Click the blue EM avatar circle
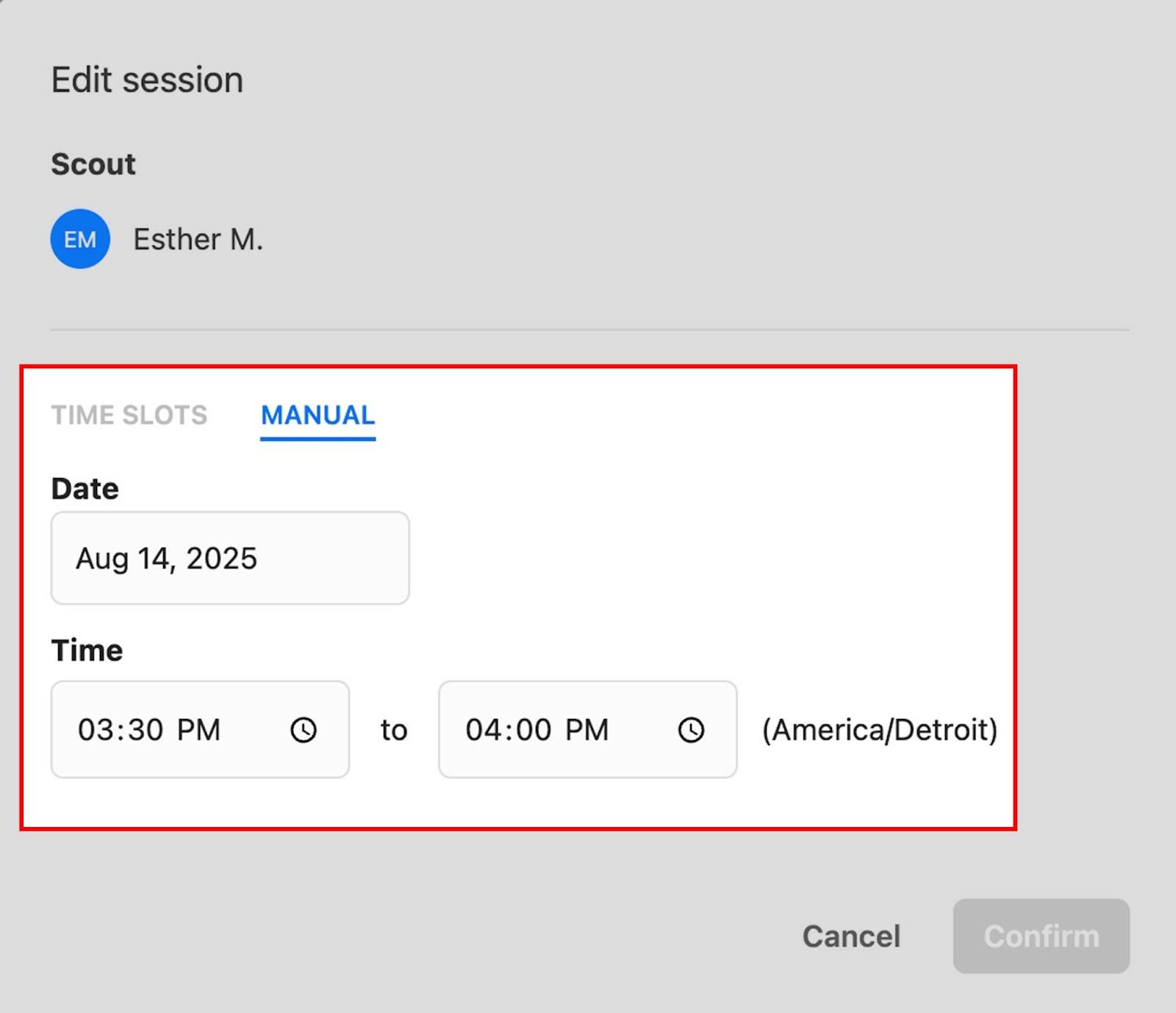The image size is (1176, 1013). pos(80,239)
